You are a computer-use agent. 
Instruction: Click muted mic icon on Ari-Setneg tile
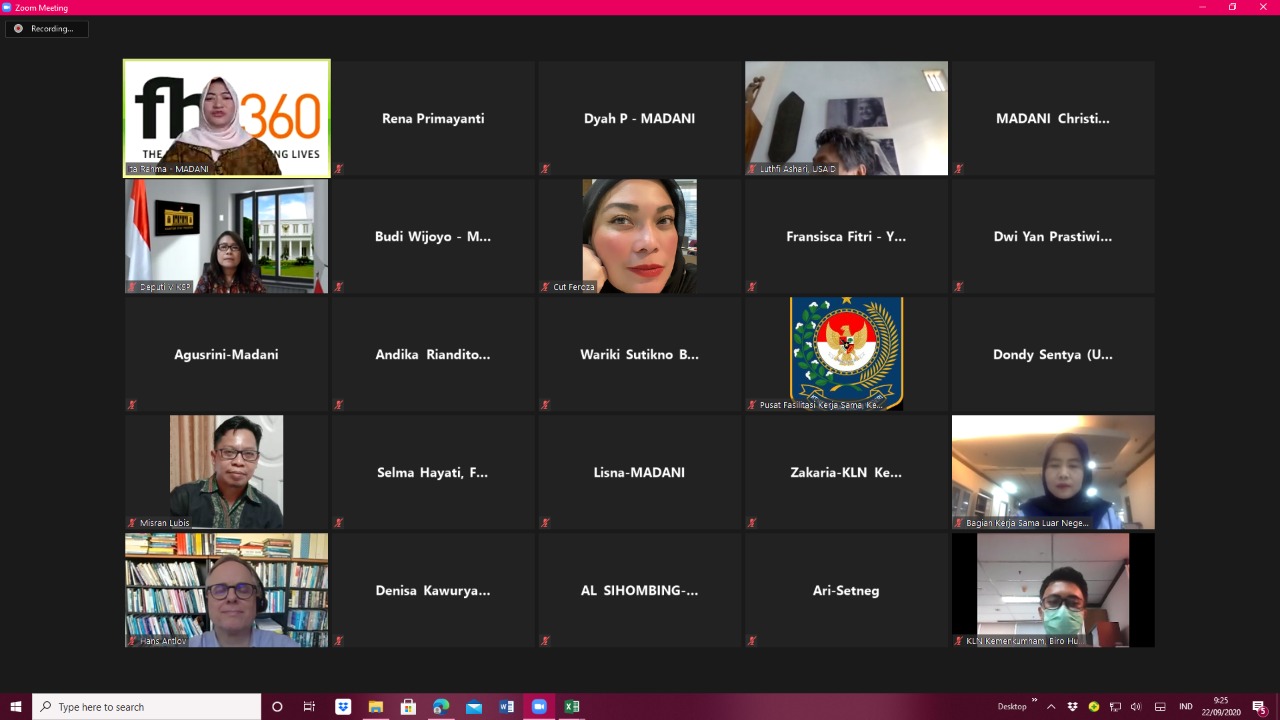tap(751, 641)
